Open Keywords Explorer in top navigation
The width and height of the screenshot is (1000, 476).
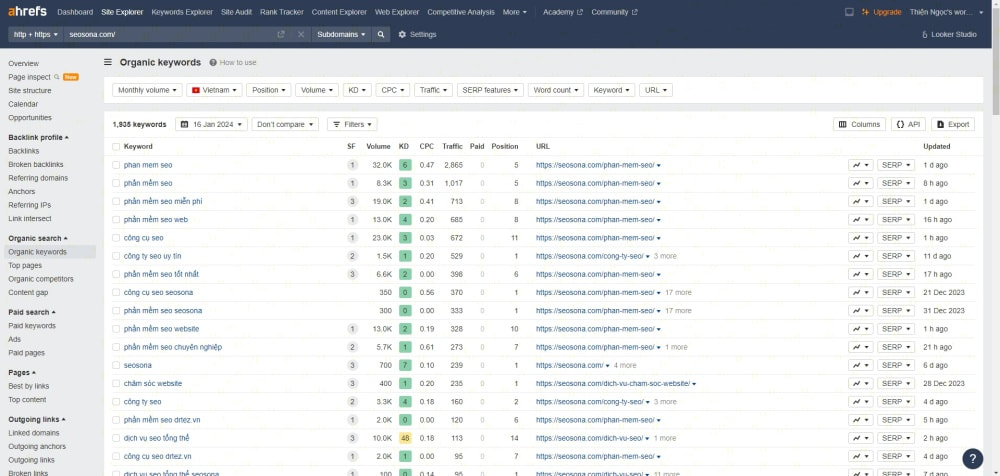click(x=182, y=12)
